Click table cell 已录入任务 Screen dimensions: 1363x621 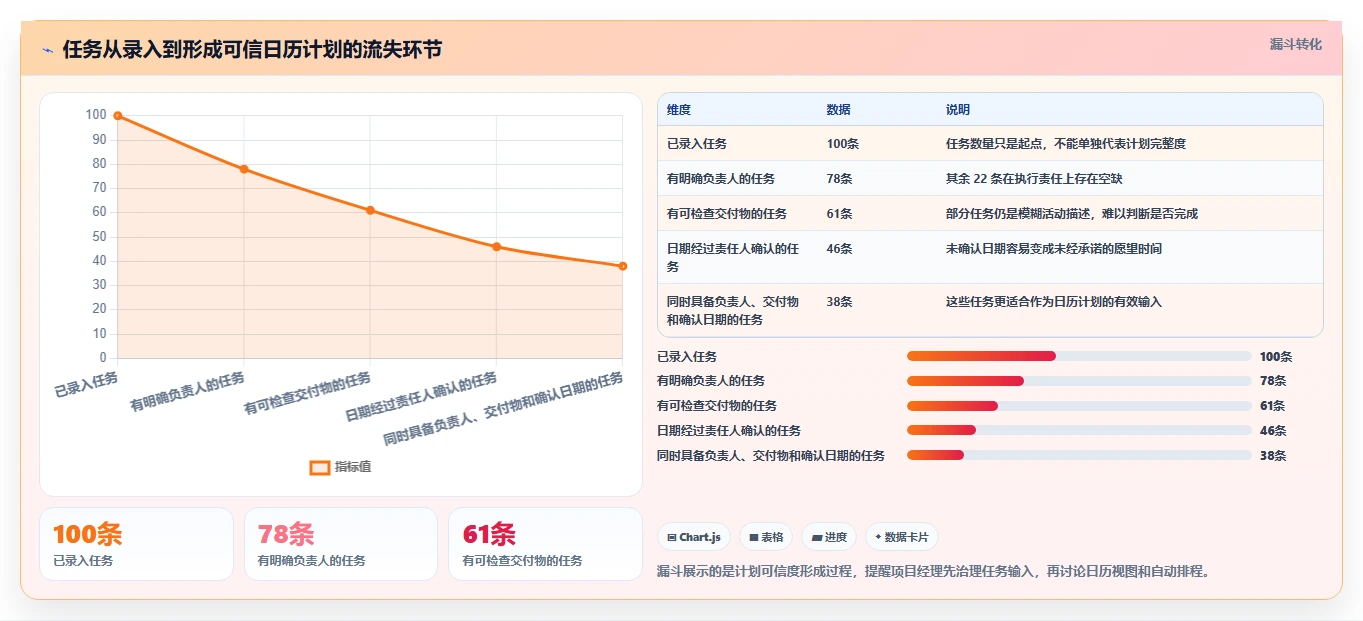697,144
